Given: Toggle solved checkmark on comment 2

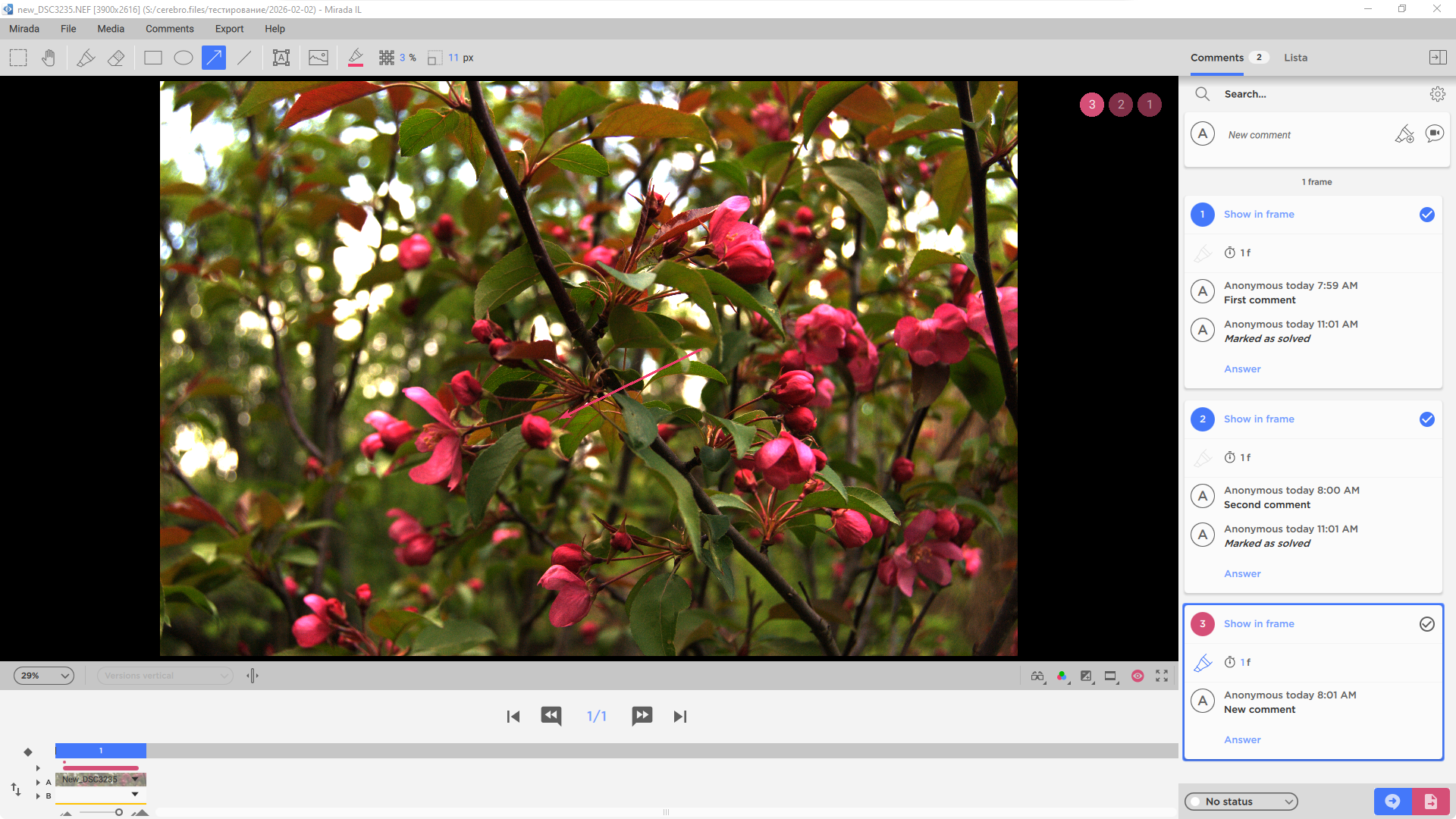Looking at the screenshot, I should point(1426,419).
